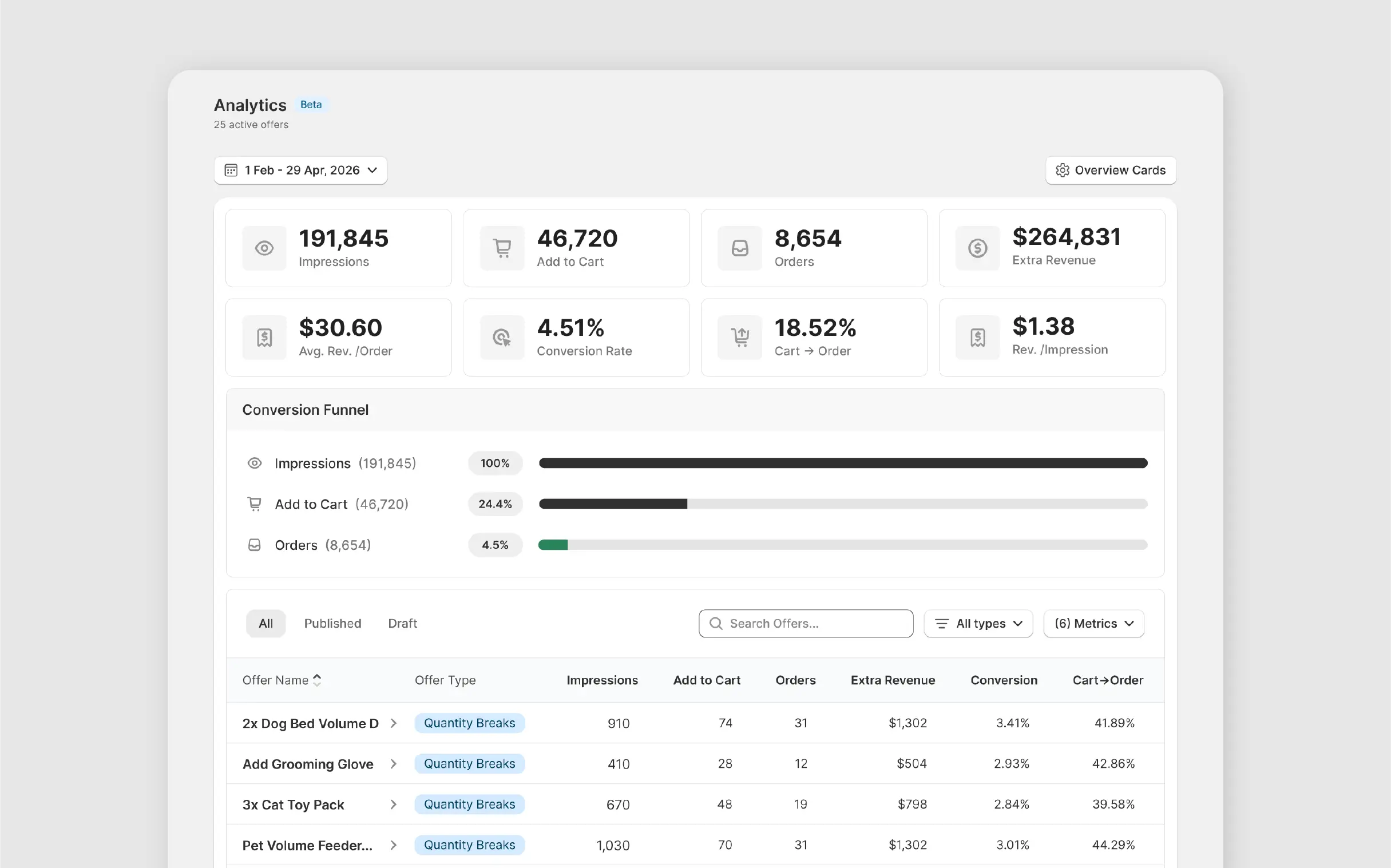
Task: Click the $504 Extra Revenue cell
Action: pos(912,763)
